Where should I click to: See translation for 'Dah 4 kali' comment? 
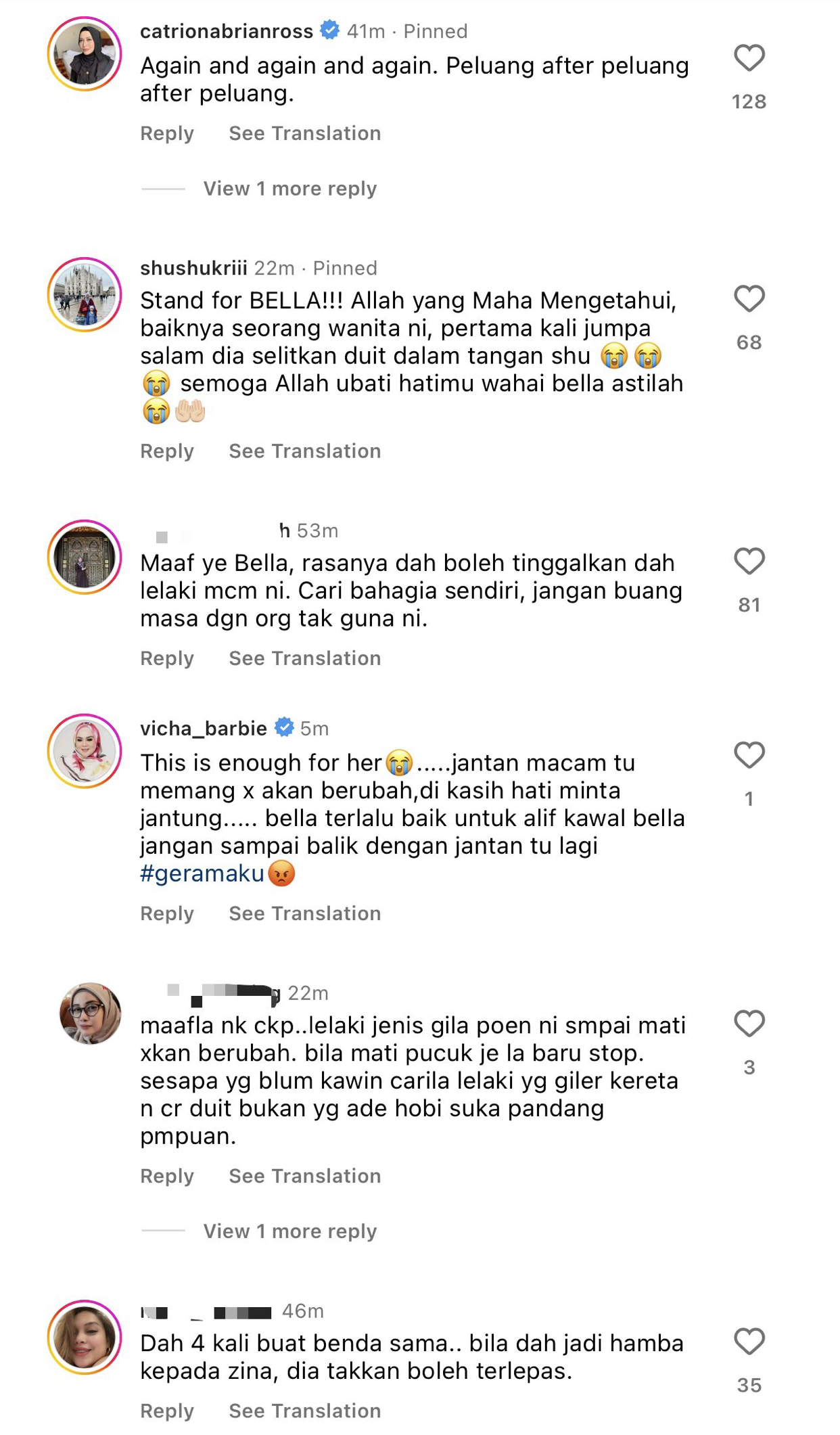305,1411
